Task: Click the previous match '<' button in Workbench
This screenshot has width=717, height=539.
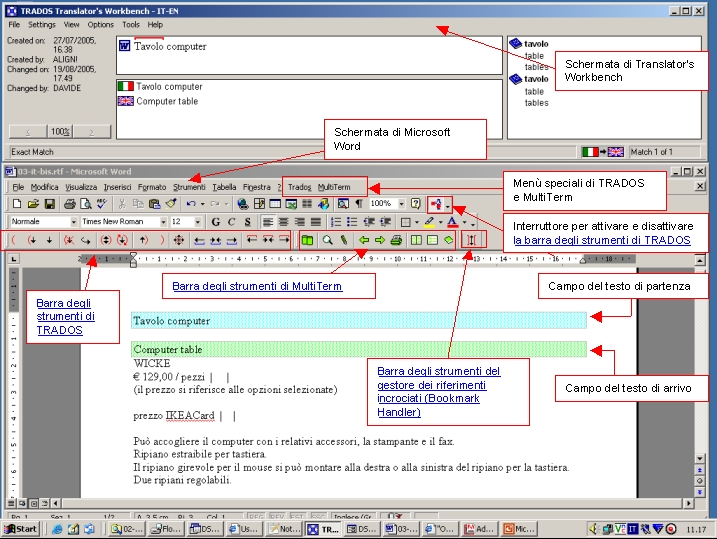Action: click(28, 132)
